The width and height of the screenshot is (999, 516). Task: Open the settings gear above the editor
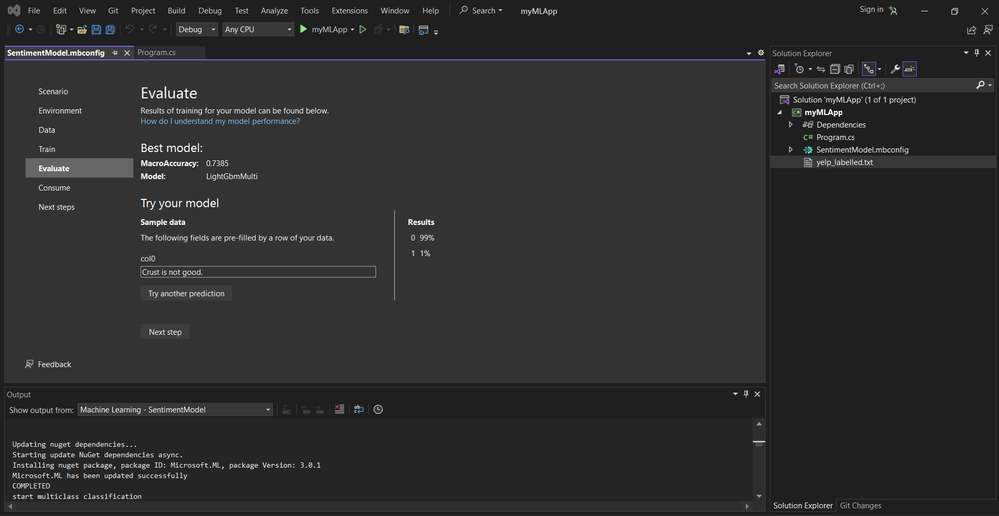click(x=760, y=53)
